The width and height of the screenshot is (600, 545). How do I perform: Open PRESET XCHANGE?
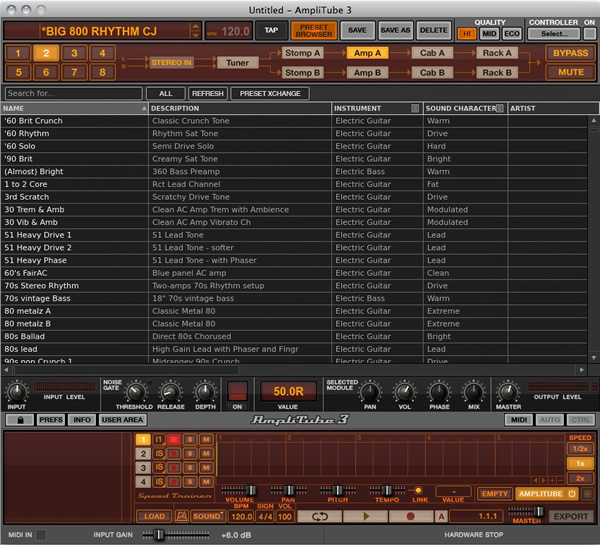coord(270,93)
